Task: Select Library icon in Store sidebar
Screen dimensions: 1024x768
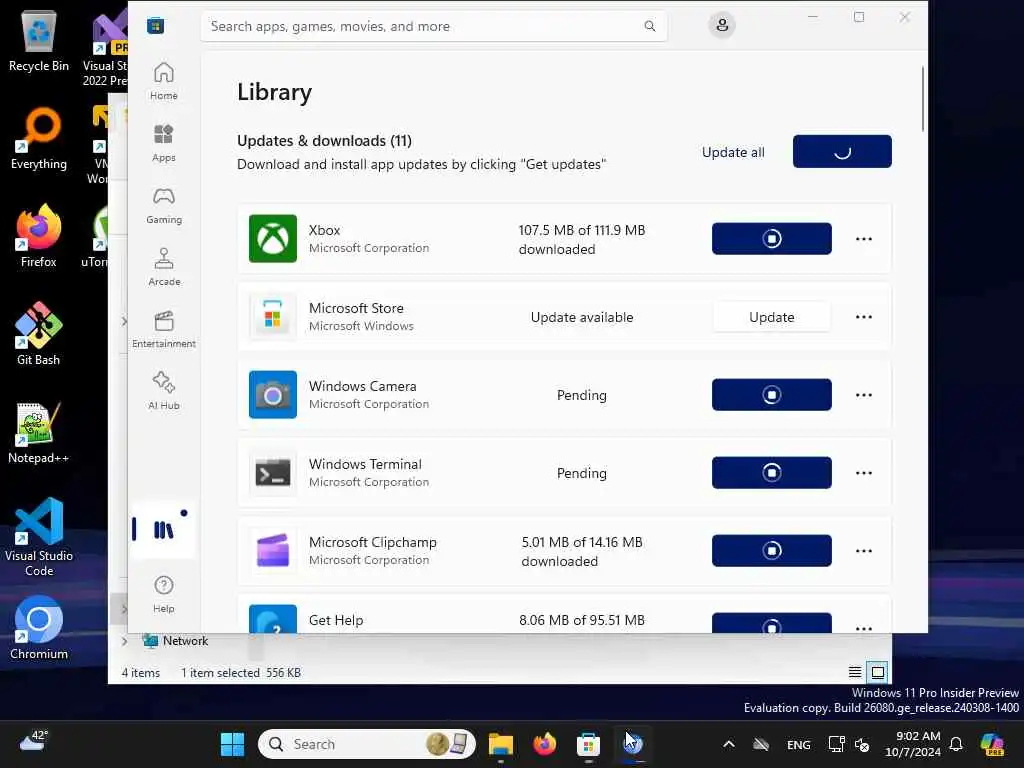Action: (x=163, y=529)
